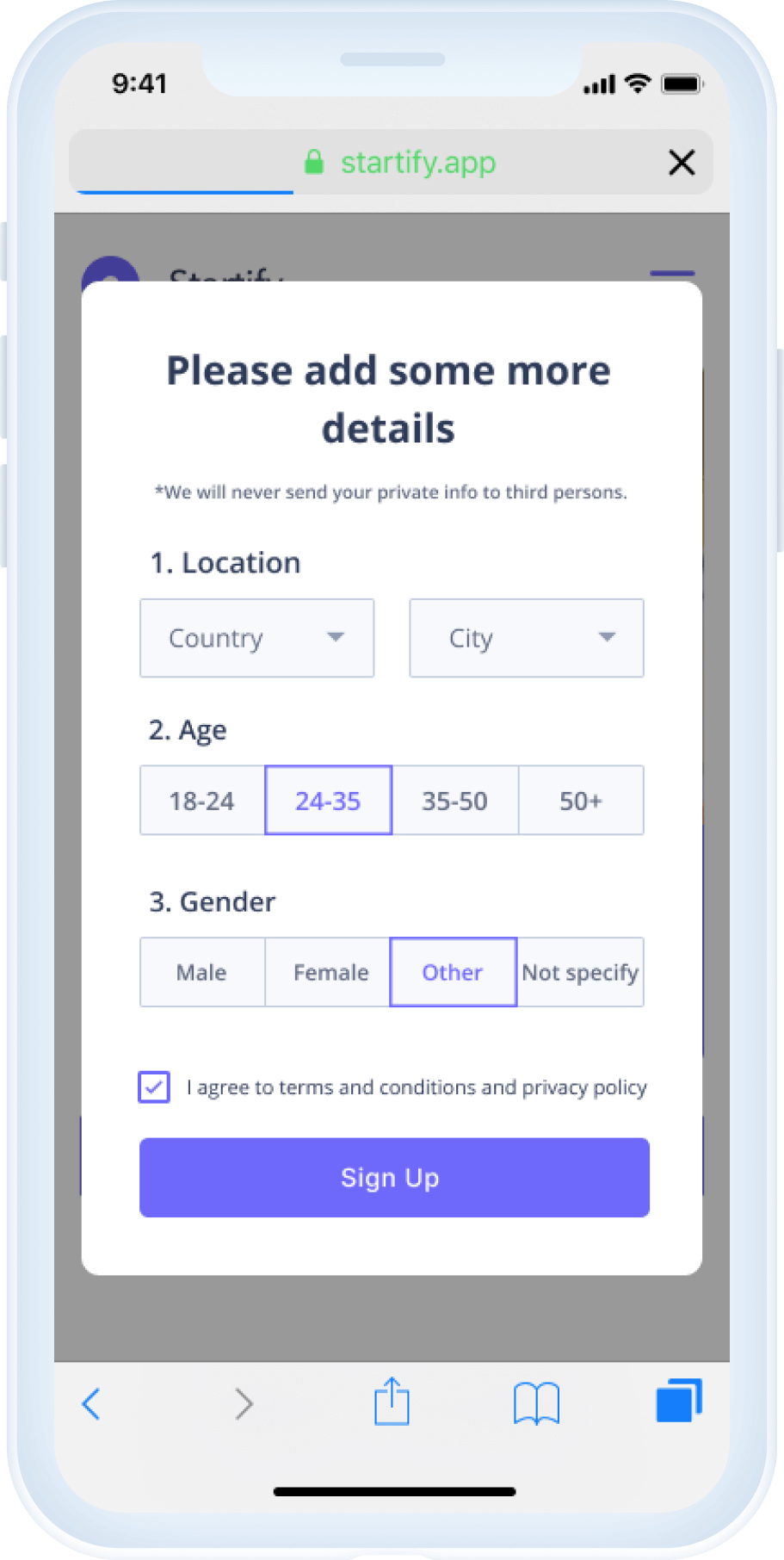Uncheck the terms and conditions checkbox
Image resolution: width=784 pixels, height=1560 pixels.
click(154, 1086)
